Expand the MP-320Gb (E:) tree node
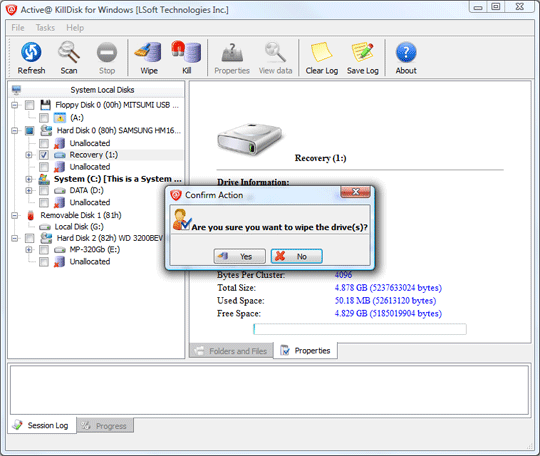 pos(29,250)
